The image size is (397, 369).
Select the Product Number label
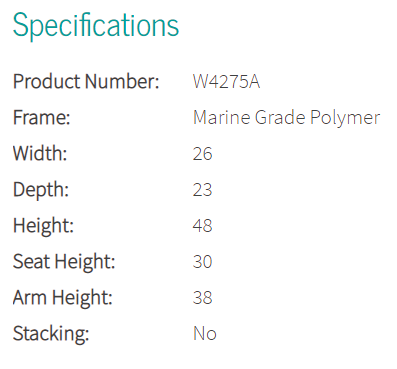click(x=86, y=81)
